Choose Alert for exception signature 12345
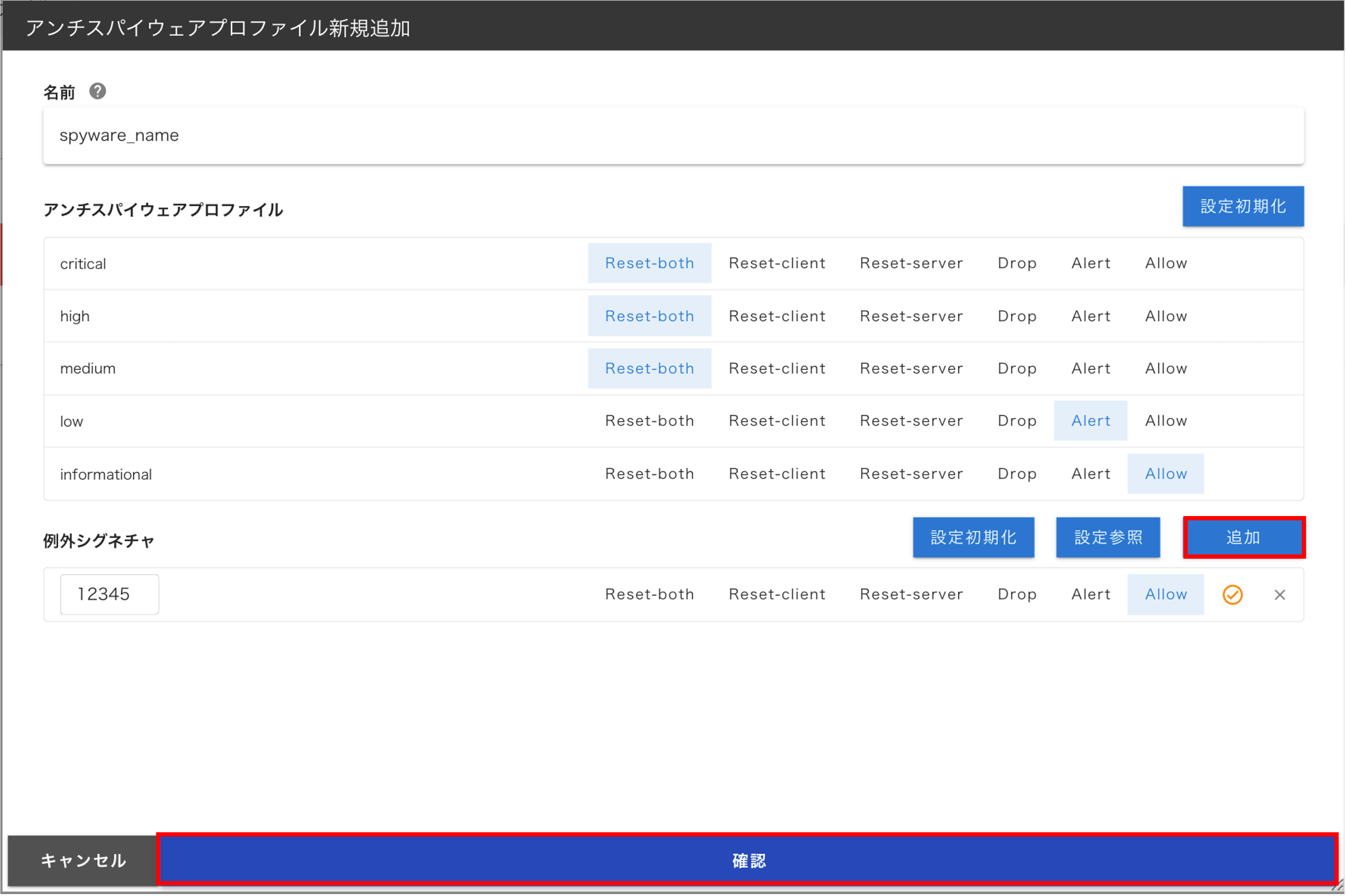The height and width of the screenshot is (896, 1346). tap(1090, 594)
